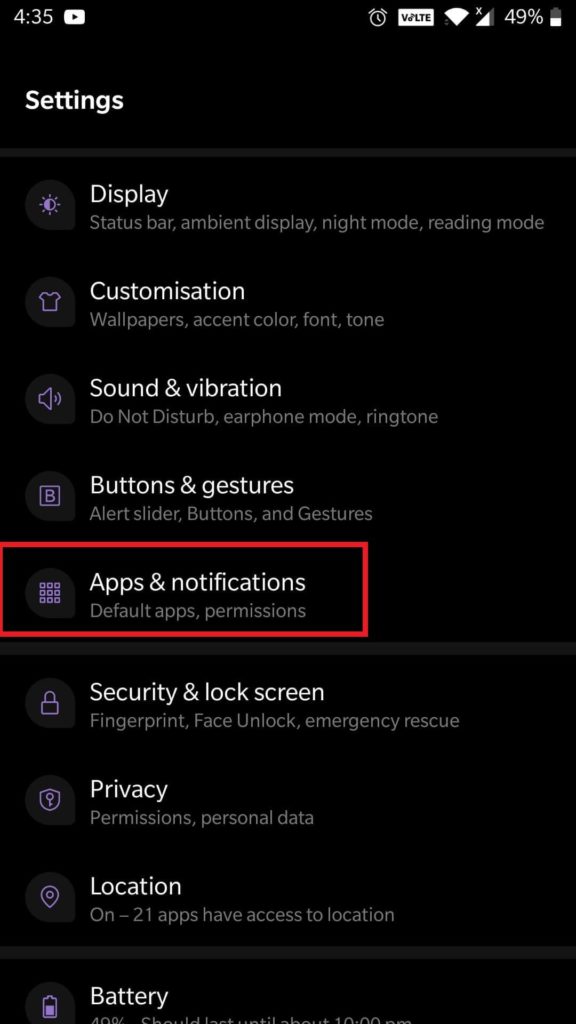Tap the Buttons & gestures B icon

point(50,496)
